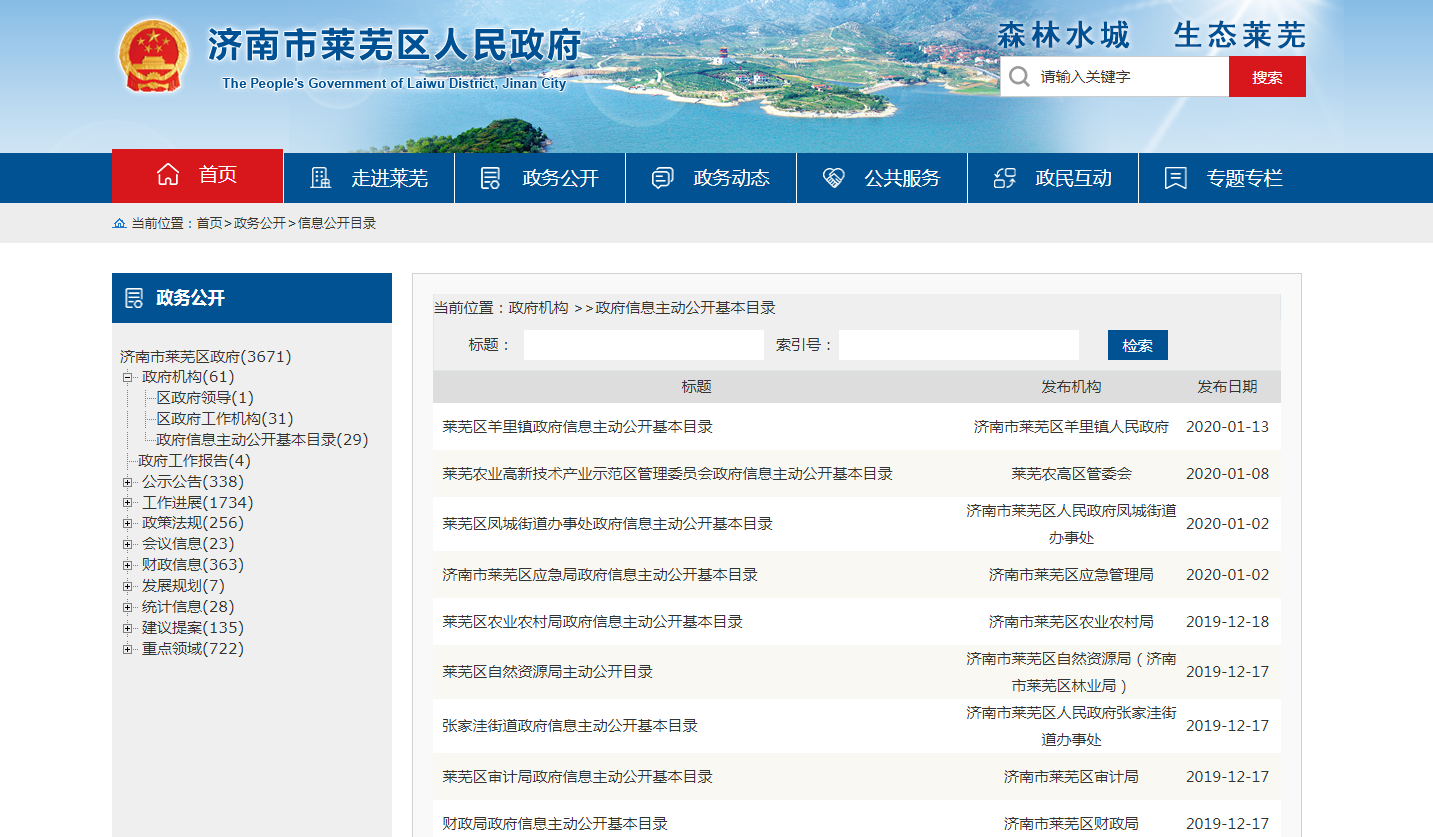This screenshot has width=1433, height=837.
Task: Click the red 搜索 button
Action: [1267, 77]
